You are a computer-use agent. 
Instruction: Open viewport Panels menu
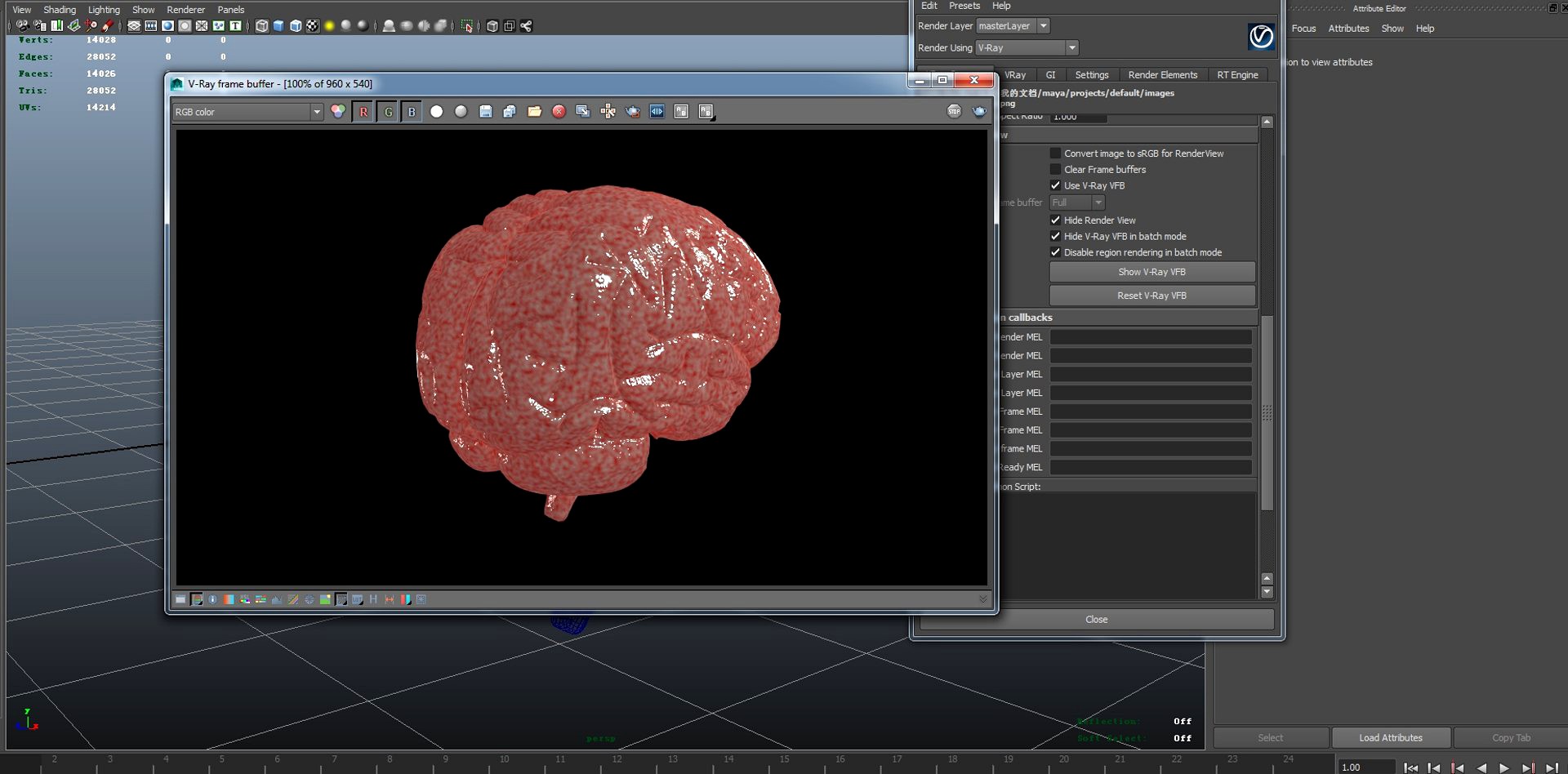coord(231,10)
